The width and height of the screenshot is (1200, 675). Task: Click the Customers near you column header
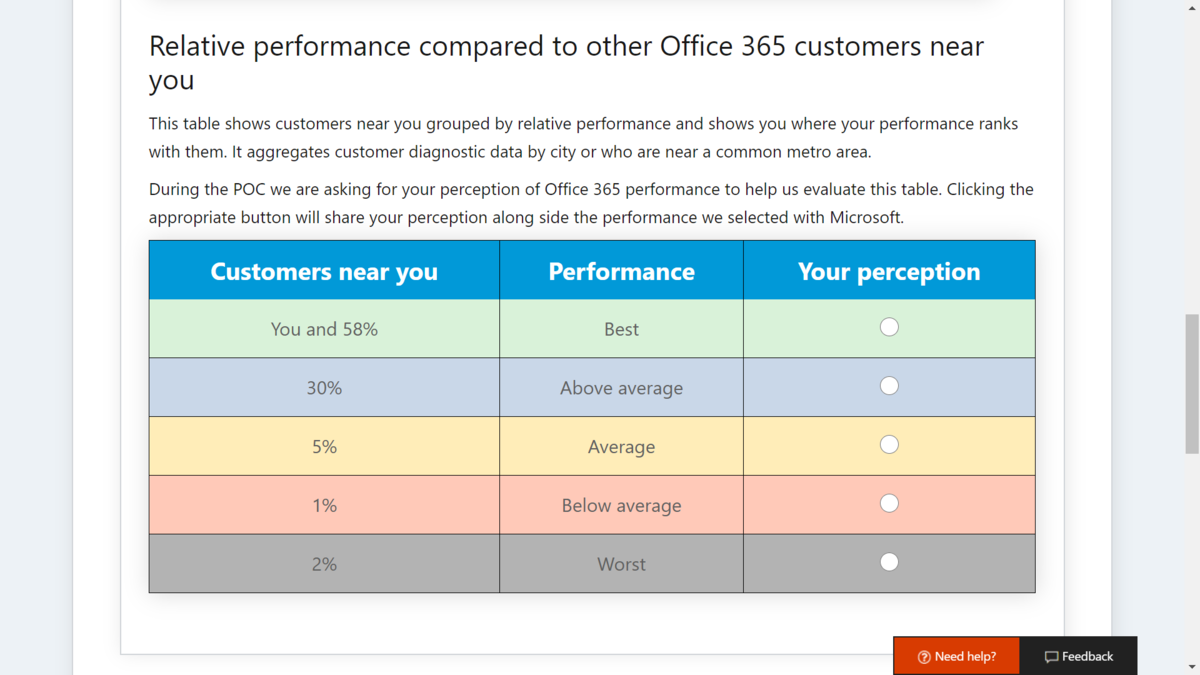coord(324,270)
